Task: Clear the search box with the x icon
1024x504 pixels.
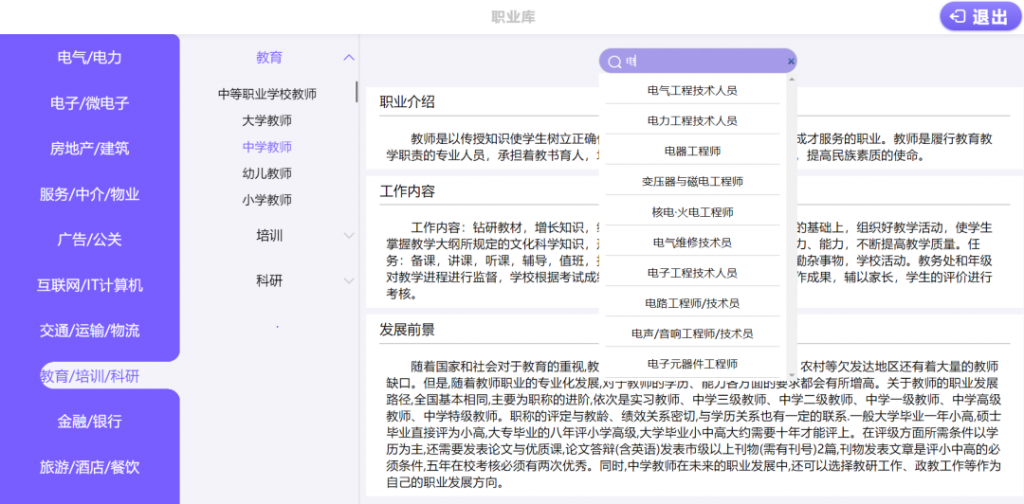Action: tap(791, 61)
